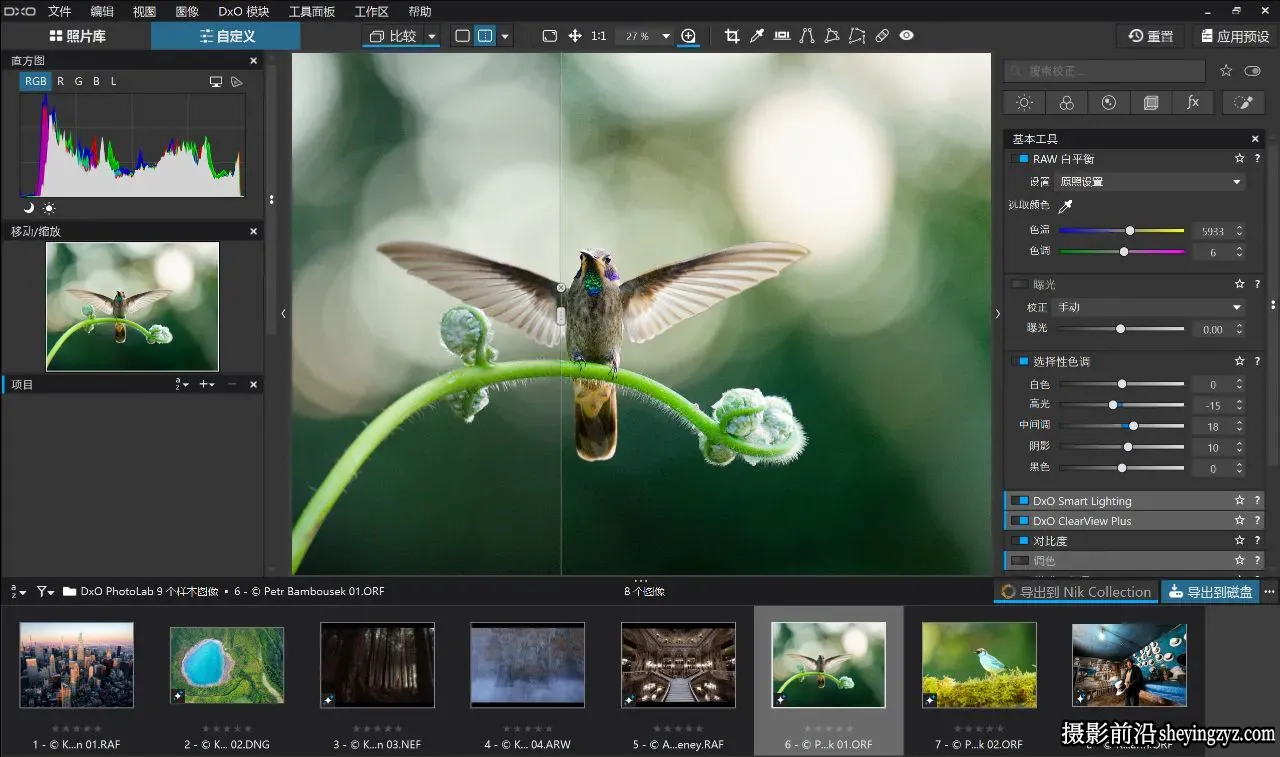Click the eye icon for local adjustments preview
The height and width of the screenshot is (757, 1280).
(906, 36)
